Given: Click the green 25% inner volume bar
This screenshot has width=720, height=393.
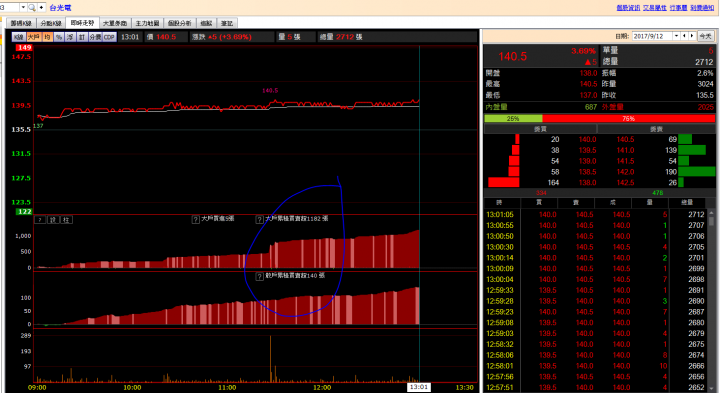Looking at the screenshot, I should 513,118.
